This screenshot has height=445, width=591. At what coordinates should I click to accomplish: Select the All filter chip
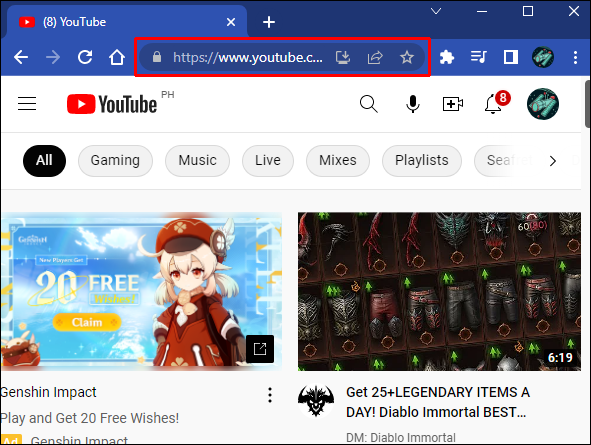[44, 161]
